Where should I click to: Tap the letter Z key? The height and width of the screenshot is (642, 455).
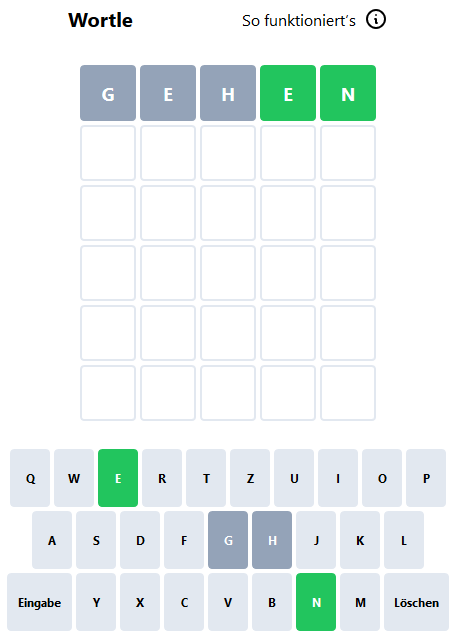(x=250, y=478)
